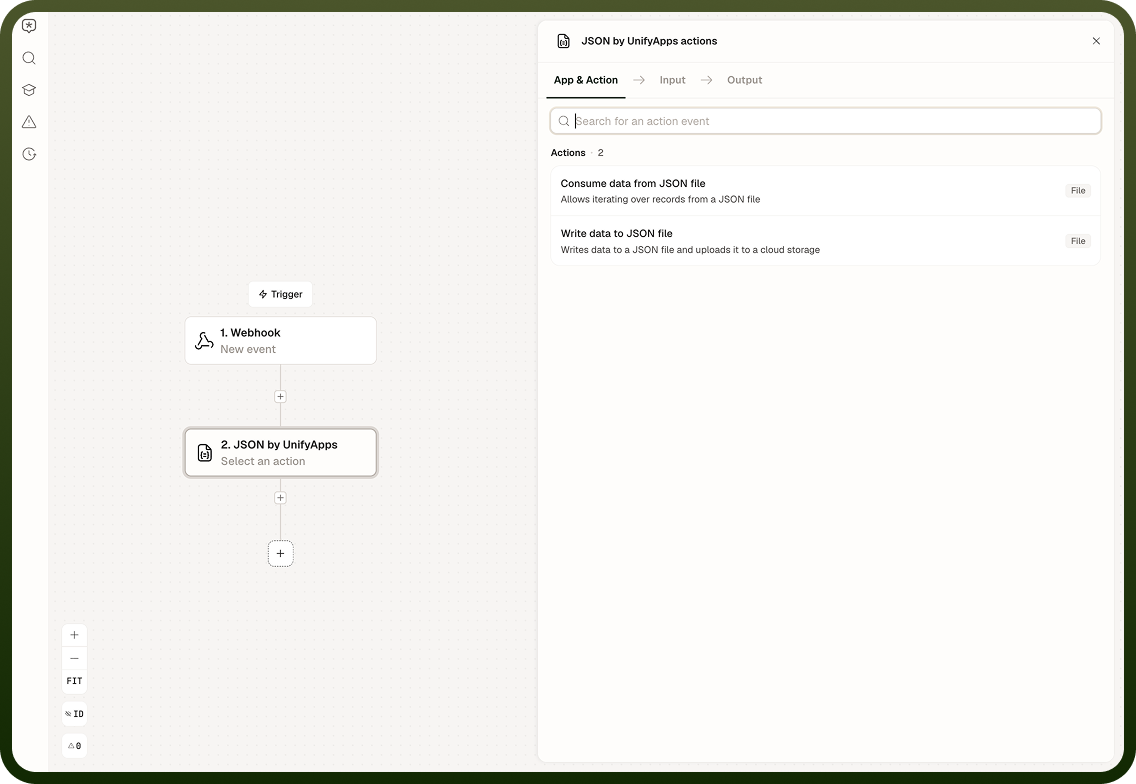The width and height of the screenshot is (1136, 784).
Task: Select the App & Action tab
Action: pos(585,80)
